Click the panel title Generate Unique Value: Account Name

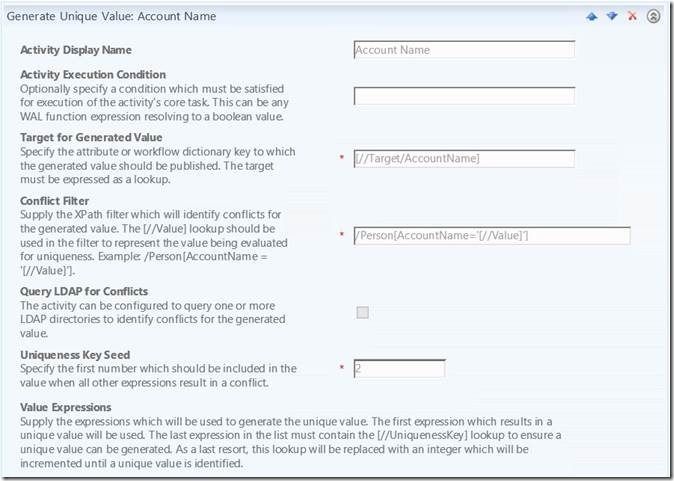[x=111, y=17]
